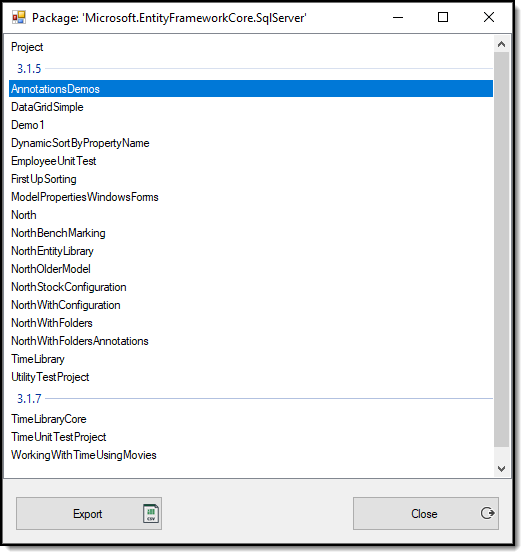Screen dimensions: 526x557
Task: Click the Project column header
Action: click(27, 47)
